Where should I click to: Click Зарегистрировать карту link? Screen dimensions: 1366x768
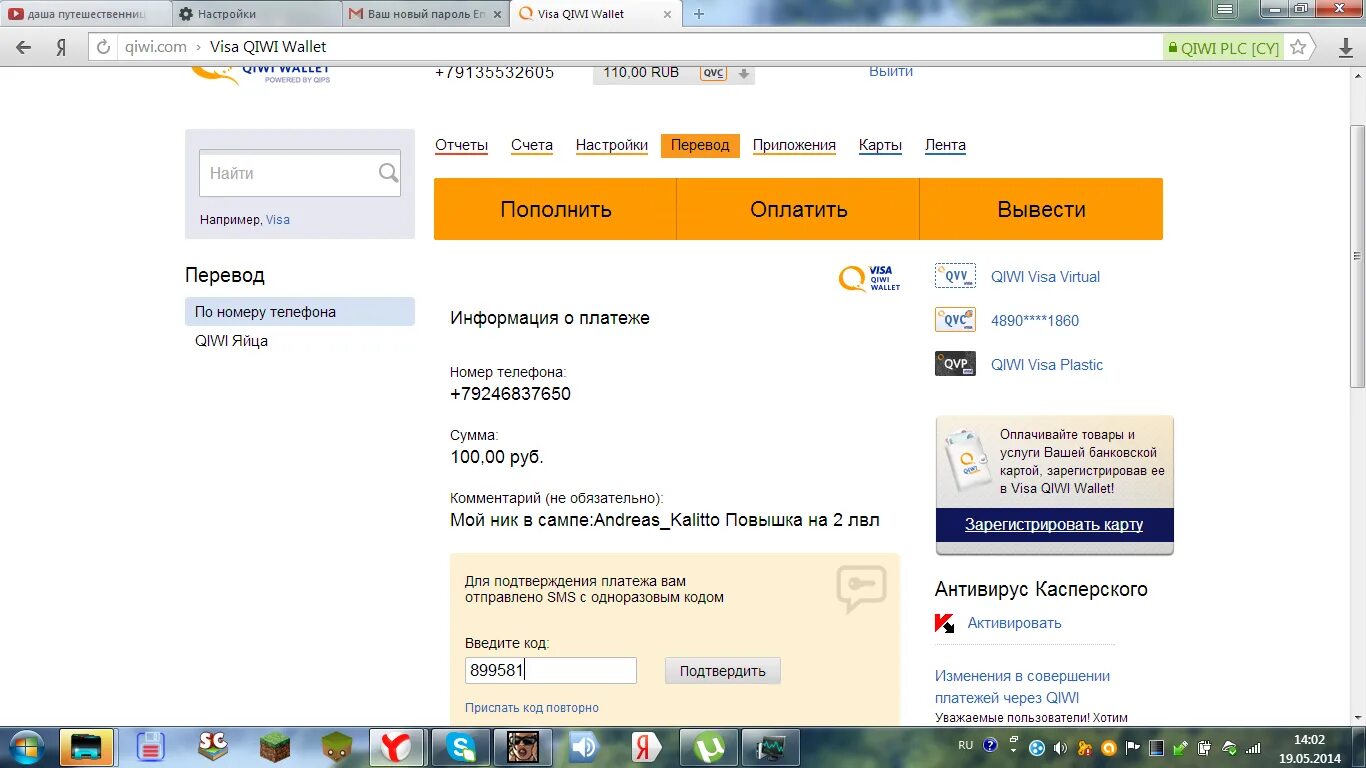1054,524
